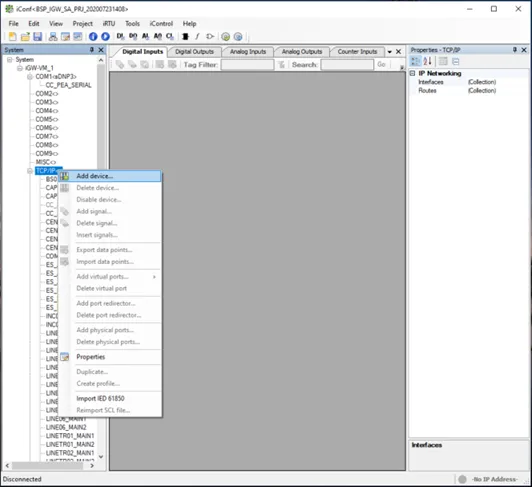The image size is (532, 487).
Task: Close the System panel
Action: 101,50
